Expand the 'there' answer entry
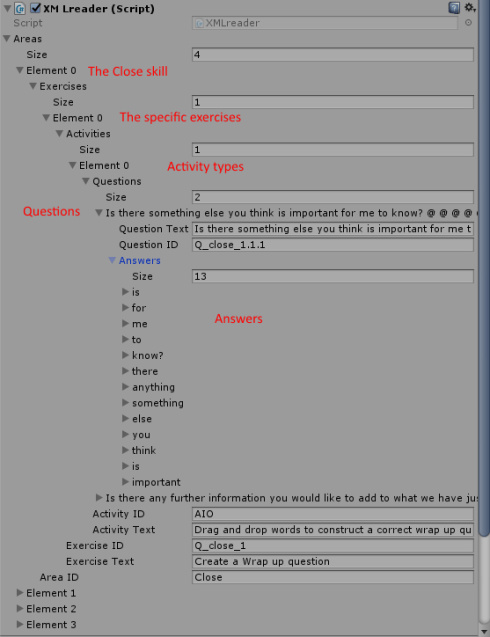 pyautogui.click(x=125, y=371)
